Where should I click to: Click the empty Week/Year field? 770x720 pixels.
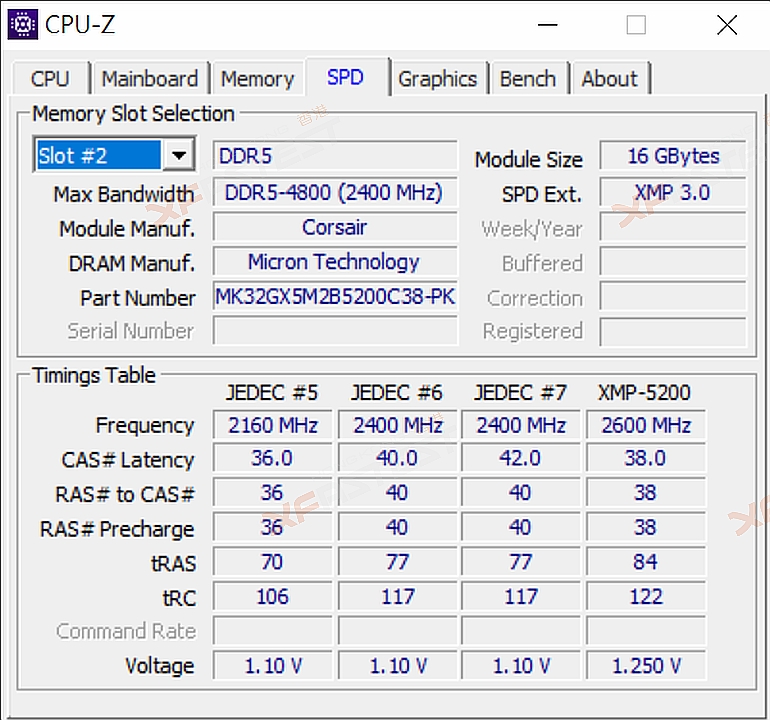tap(673, 227)
